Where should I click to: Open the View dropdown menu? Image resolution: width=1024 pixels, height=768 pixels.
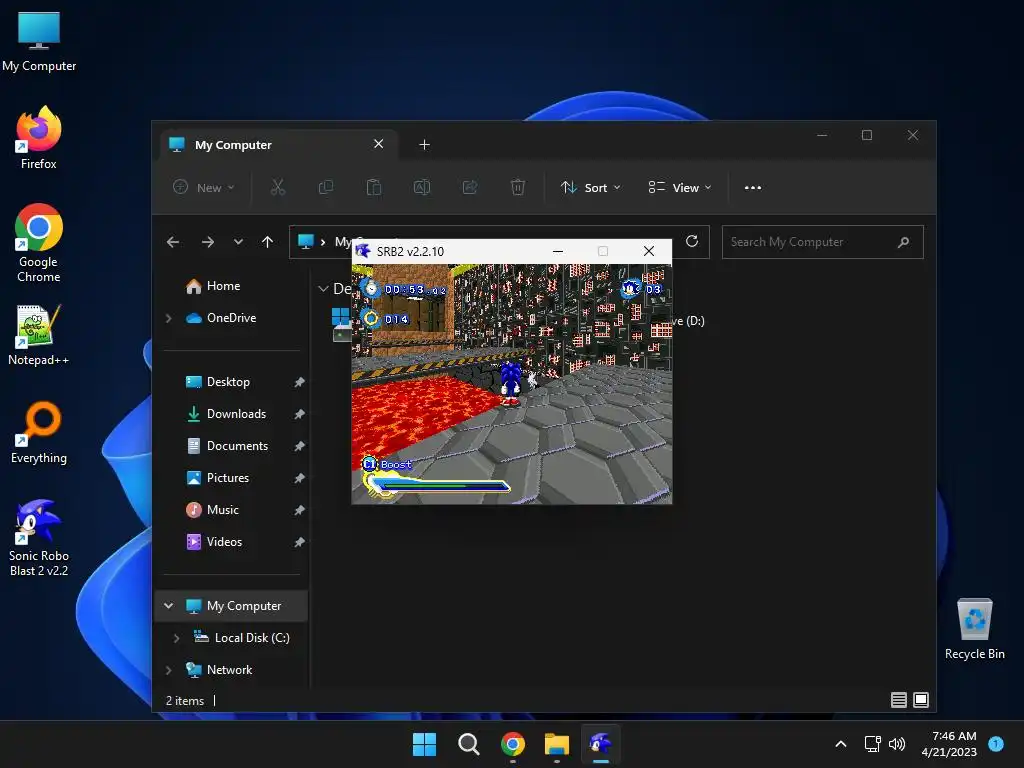[x=680, y=187]
